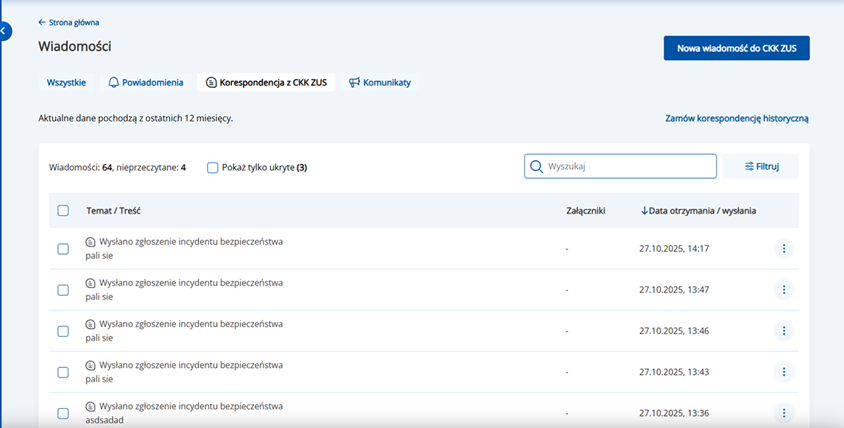The height and width of the screenshot is (428, 844).
Task: Open three-dot menu for 13:36 message
Action: coord(784,412)
